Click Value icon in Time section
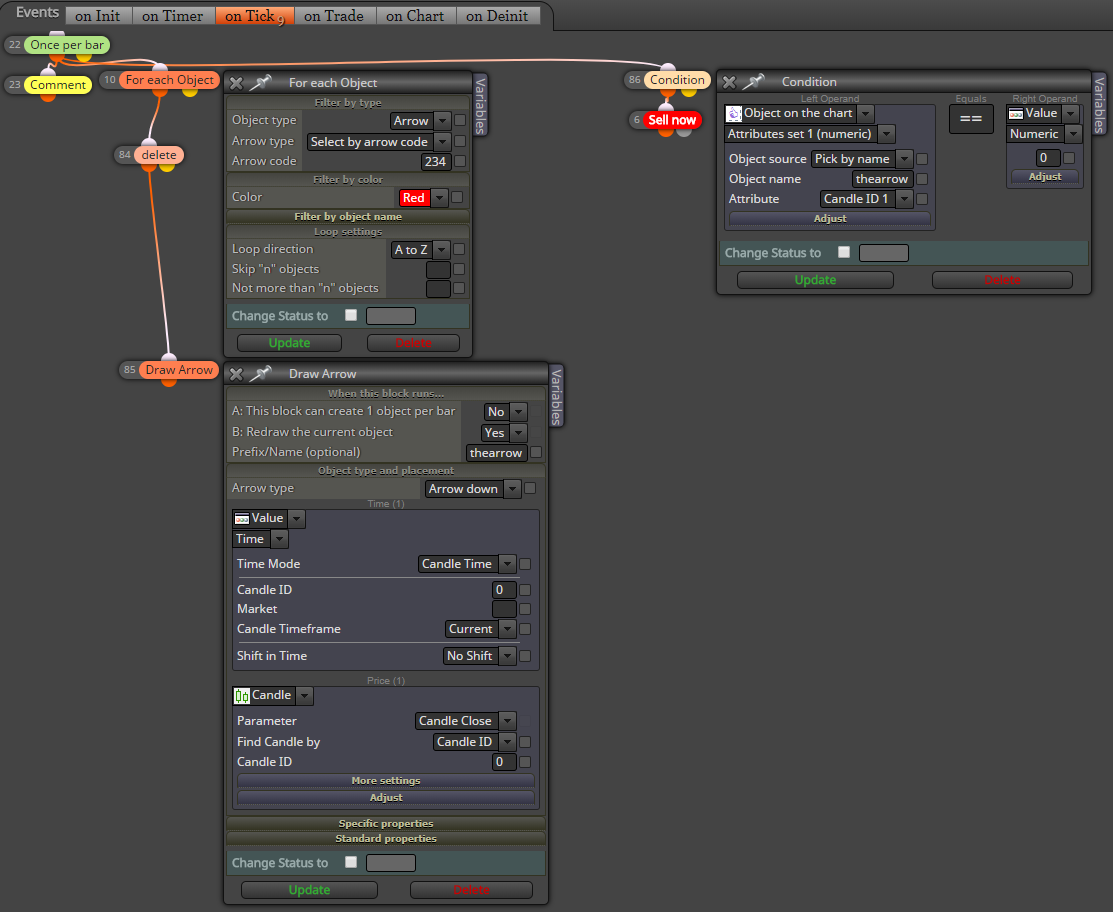 click(x=241, y=518)
